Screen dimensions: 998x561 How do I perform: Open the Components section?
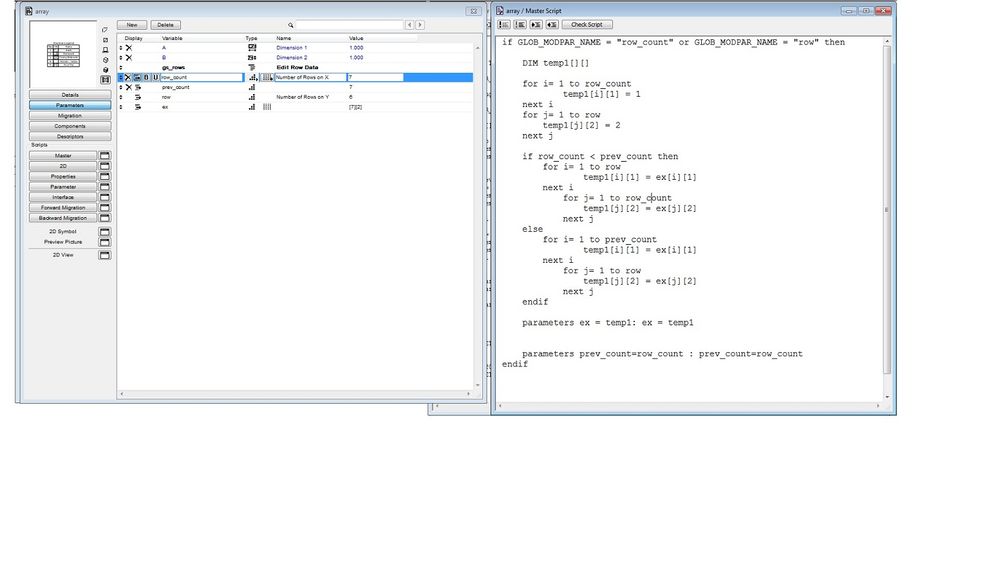click(x=70, y=126)
